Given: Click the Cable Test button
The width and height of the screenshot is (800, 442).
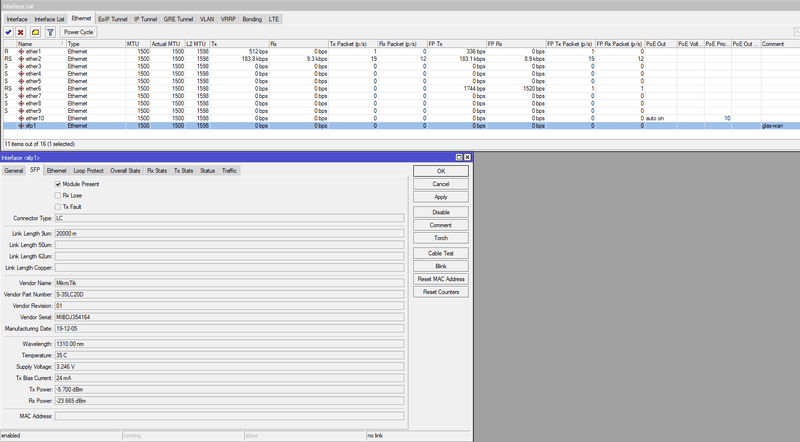Looking at the screenshot, I should pyautogui.click(x=441, y=253).
